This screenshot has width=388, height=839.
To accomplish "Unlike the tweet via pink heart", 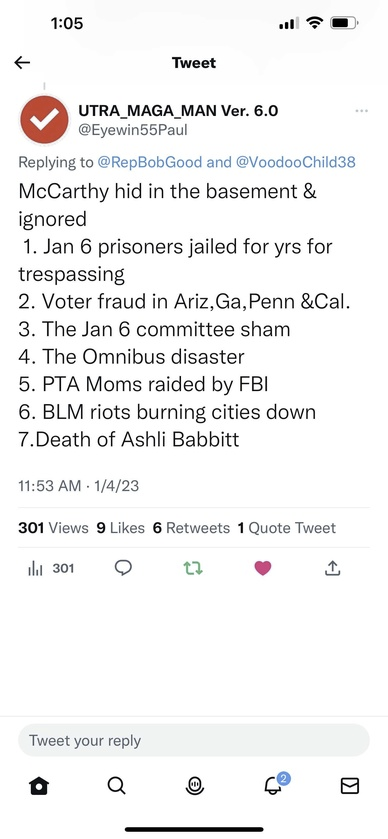I will point(263,568).
